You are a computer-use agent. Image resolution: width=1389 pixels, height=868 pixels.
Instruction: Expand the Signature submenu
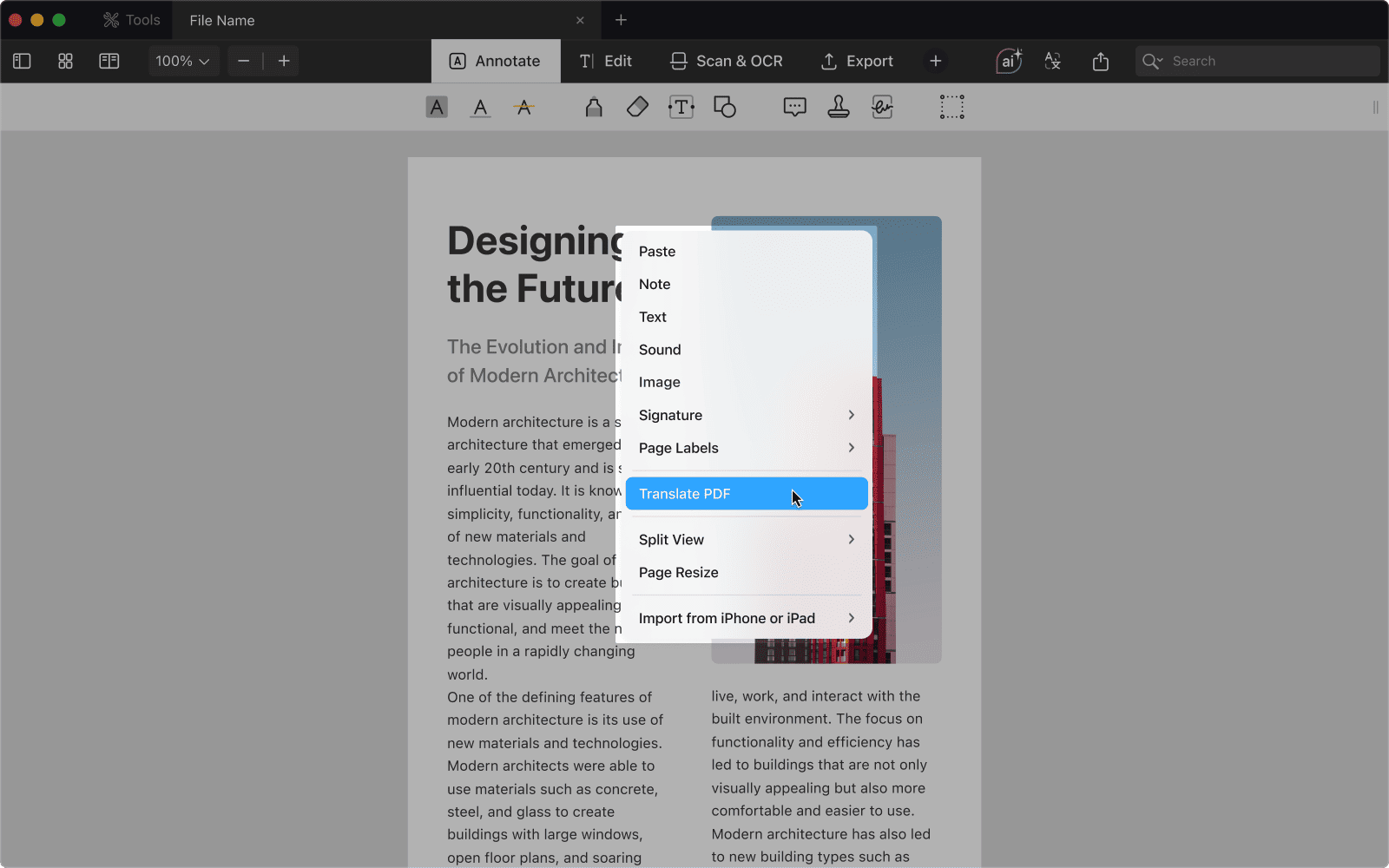click(747, 415)
